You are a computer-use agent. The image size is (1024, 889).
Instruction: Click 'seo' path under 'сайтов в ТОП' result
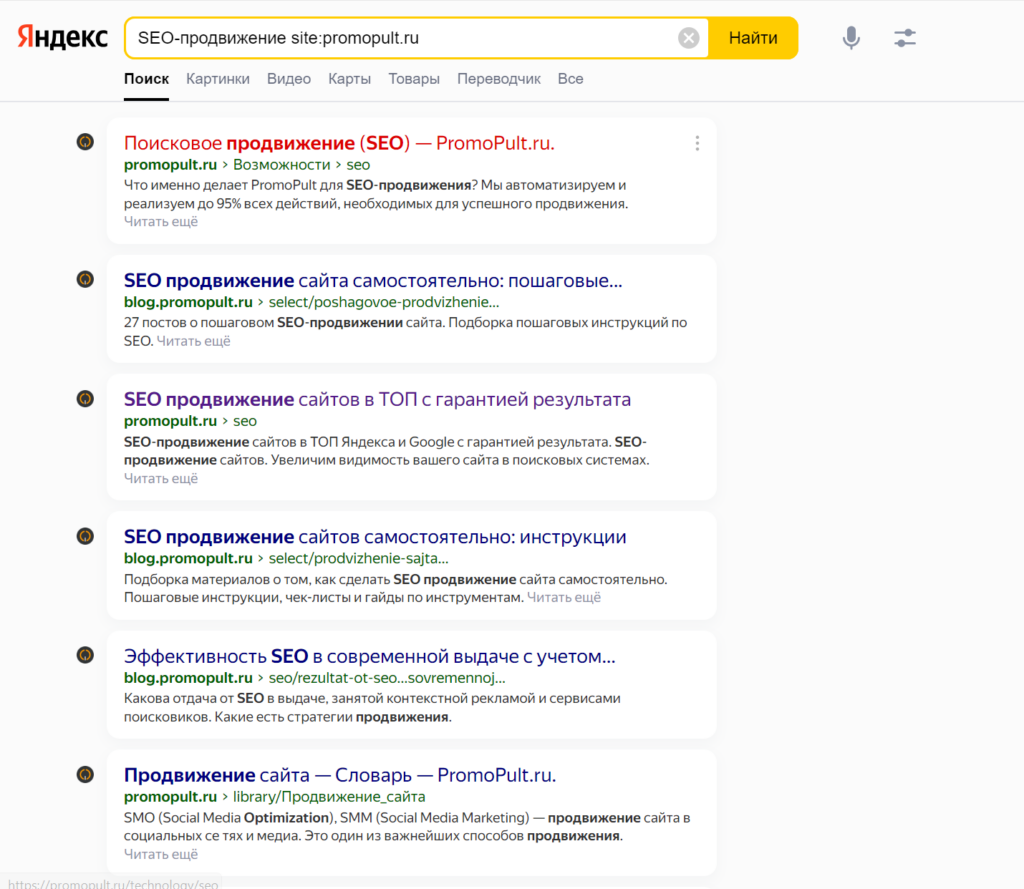click(245, 421)
